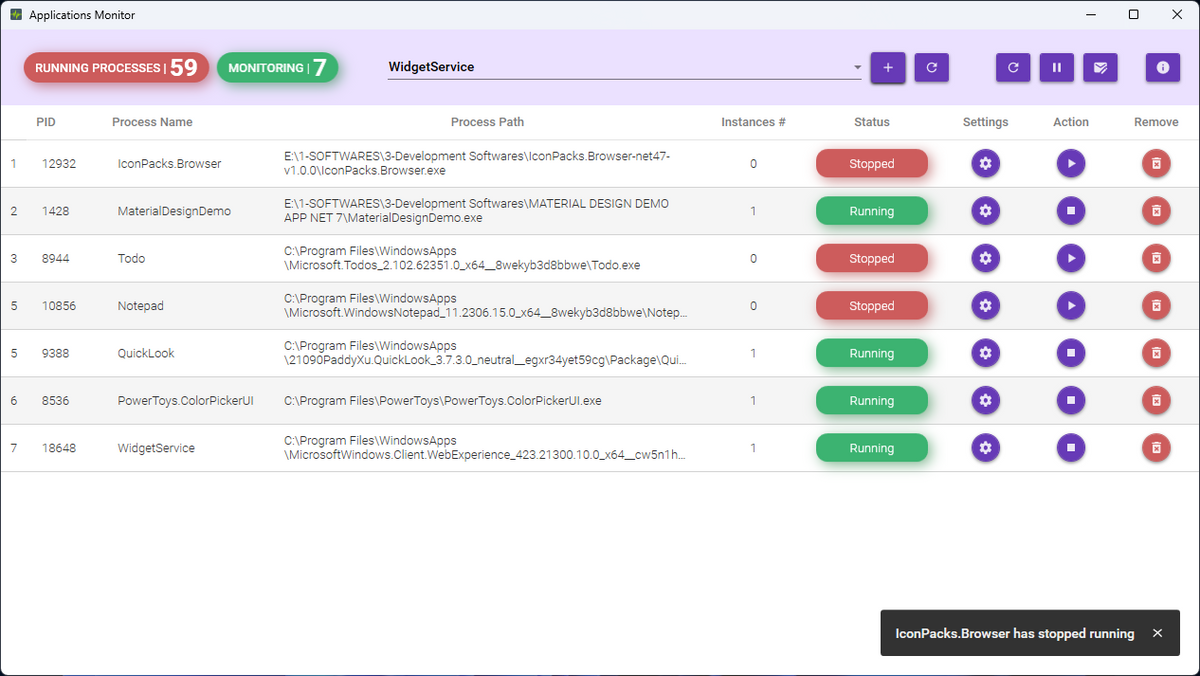The height and width of the screenshot is (676, 1200).
Task: Expand the WidgetService process dropdown arrow
Action: [x=857, y=68]
